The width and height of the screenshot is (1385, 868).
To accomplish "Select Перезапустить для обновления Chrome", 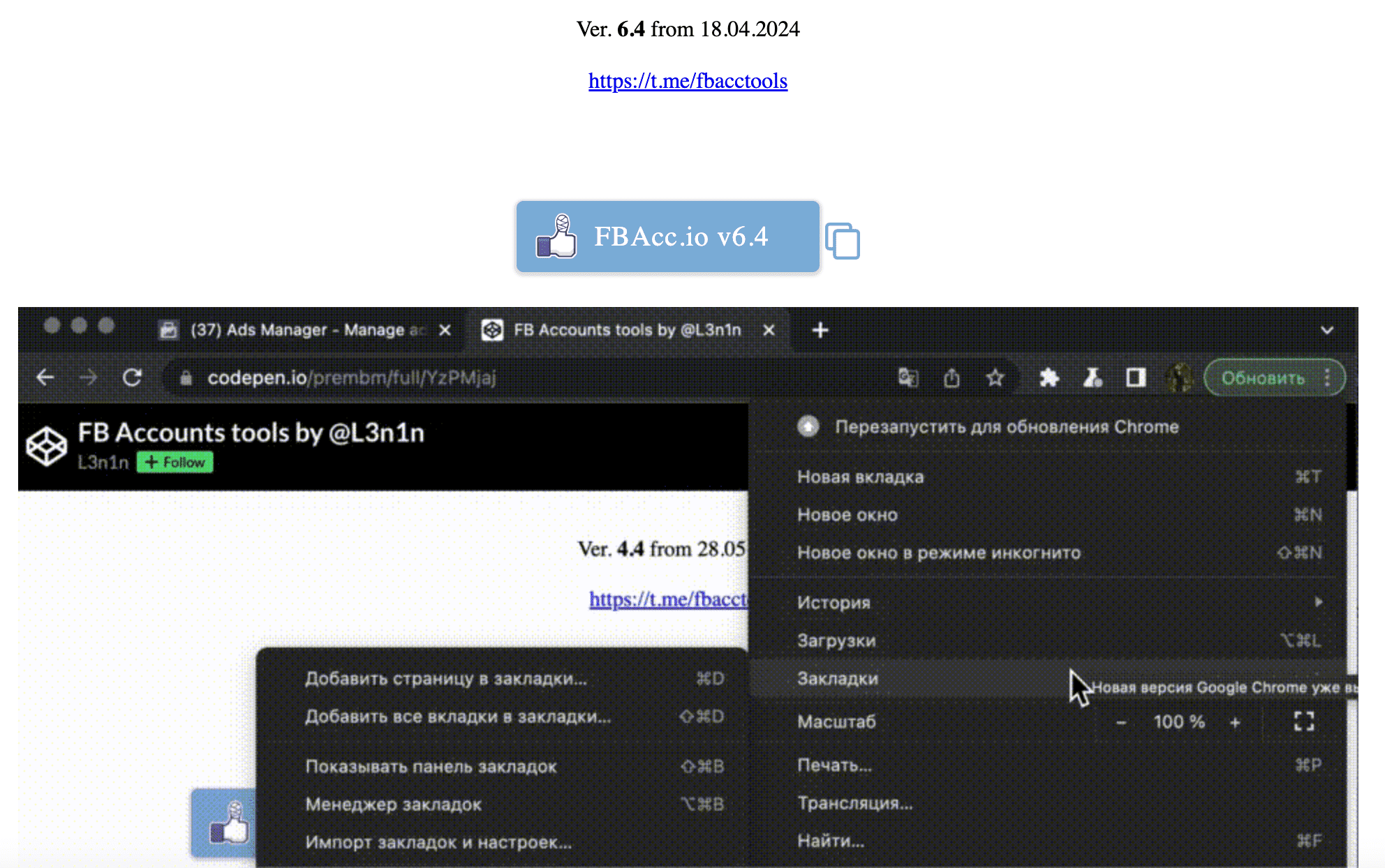I will [x=1047, y=426].
